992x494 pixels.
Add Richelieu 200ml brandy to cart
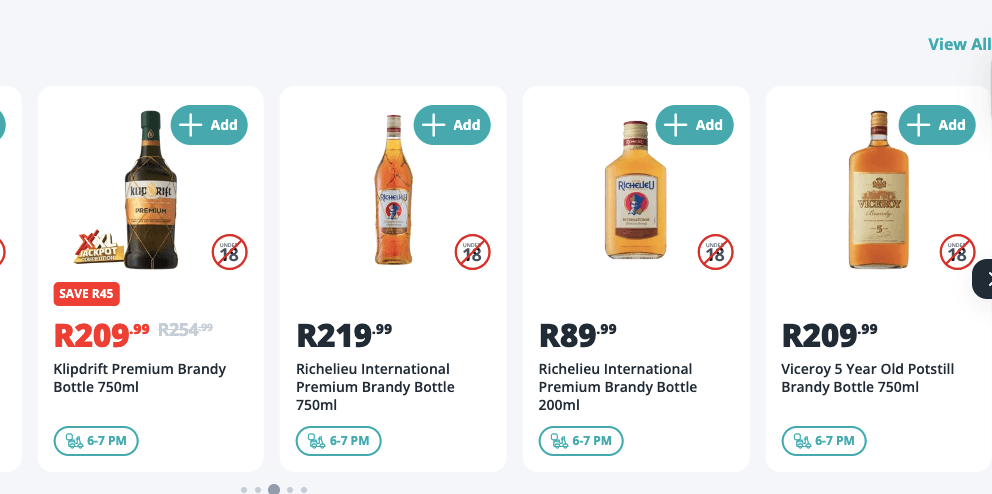[x=695, y=125]
